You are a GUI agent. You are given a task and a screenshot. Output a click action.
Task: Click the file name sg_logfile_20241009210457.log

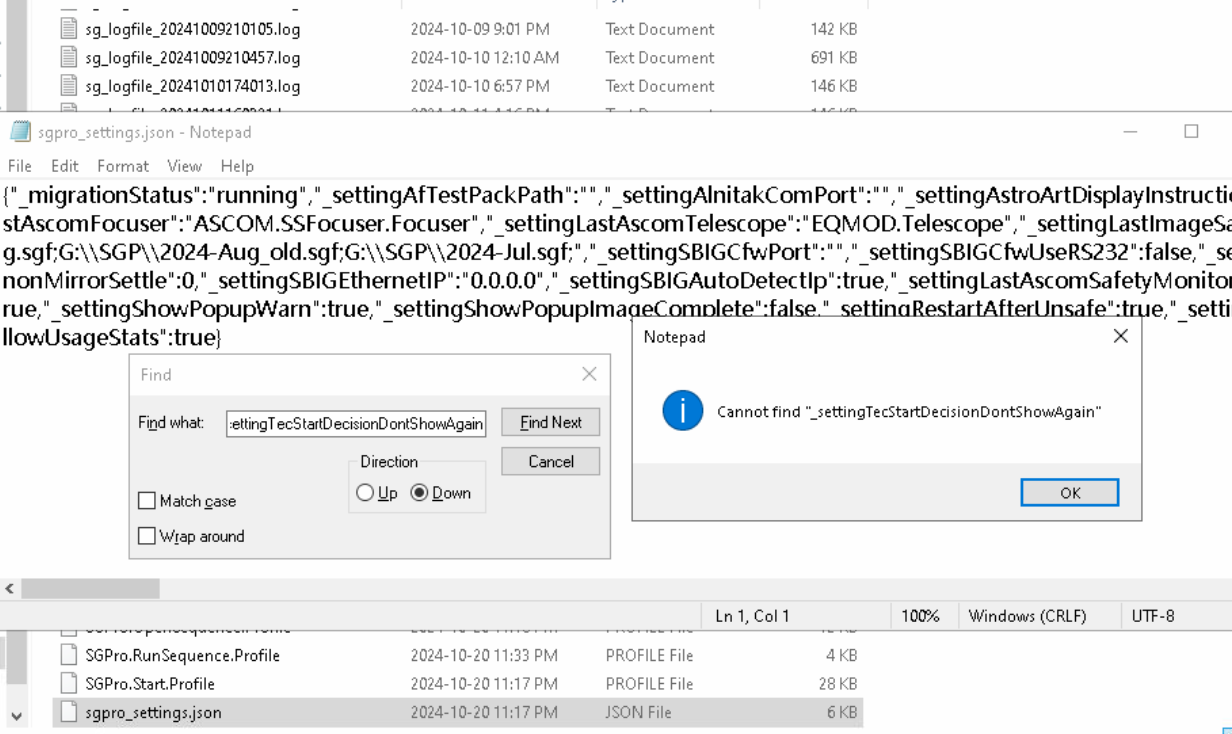192,57
